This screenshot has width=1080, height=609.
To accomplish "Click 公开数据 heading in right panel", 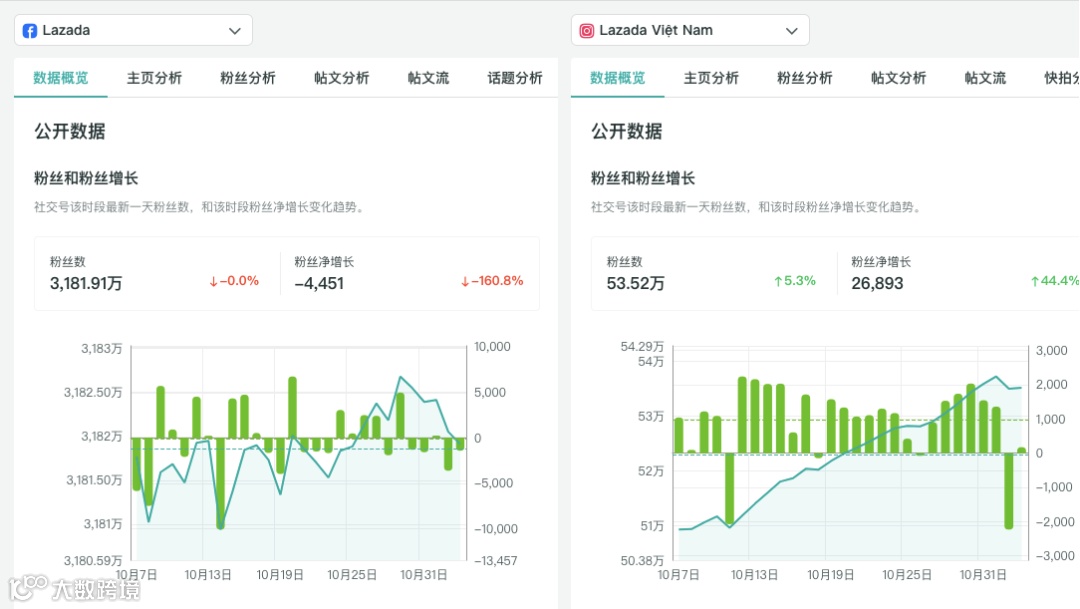I will pos(626,131).
